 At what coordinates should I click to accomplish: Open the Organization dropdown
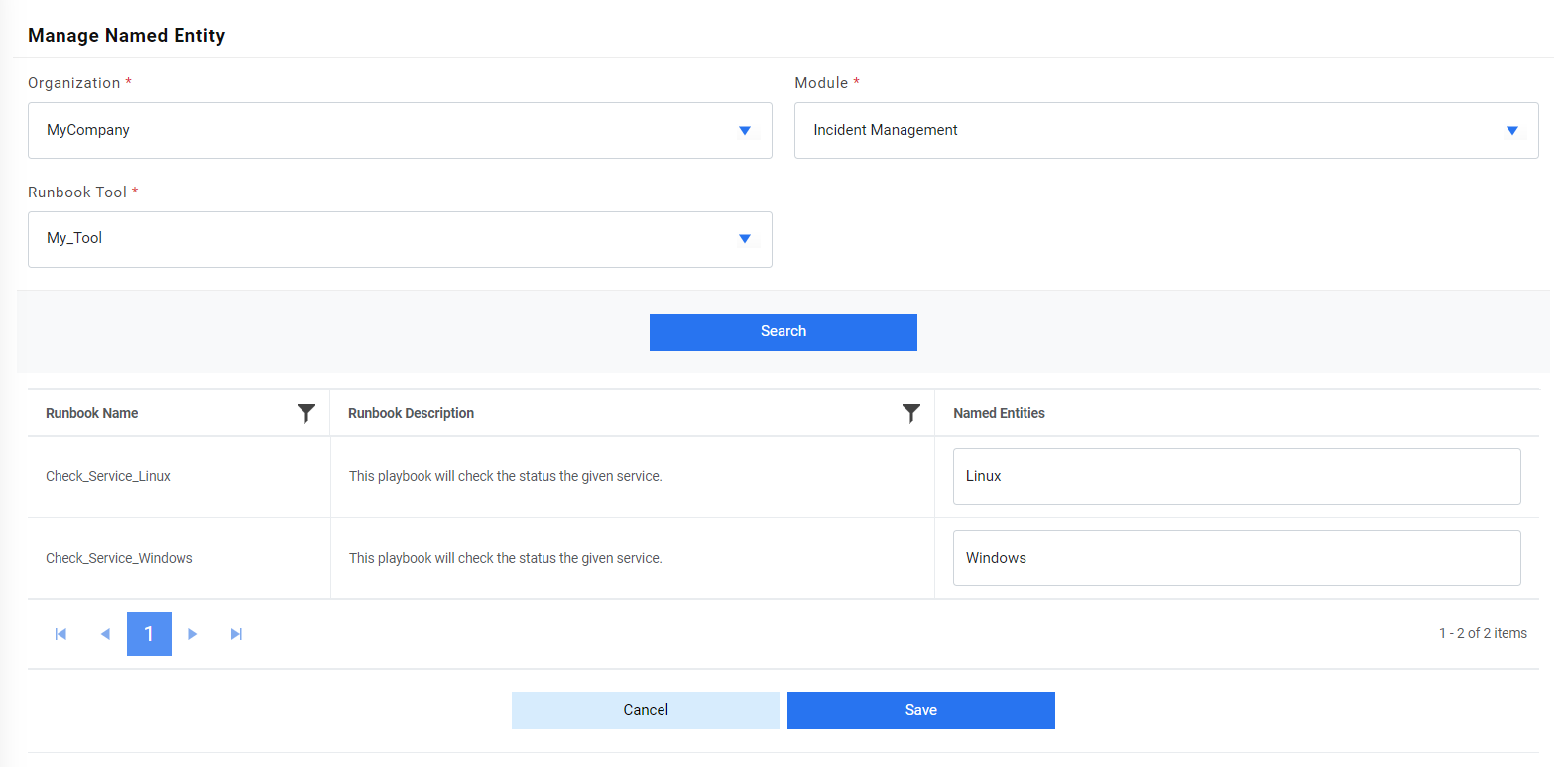[x=400, y=130]
